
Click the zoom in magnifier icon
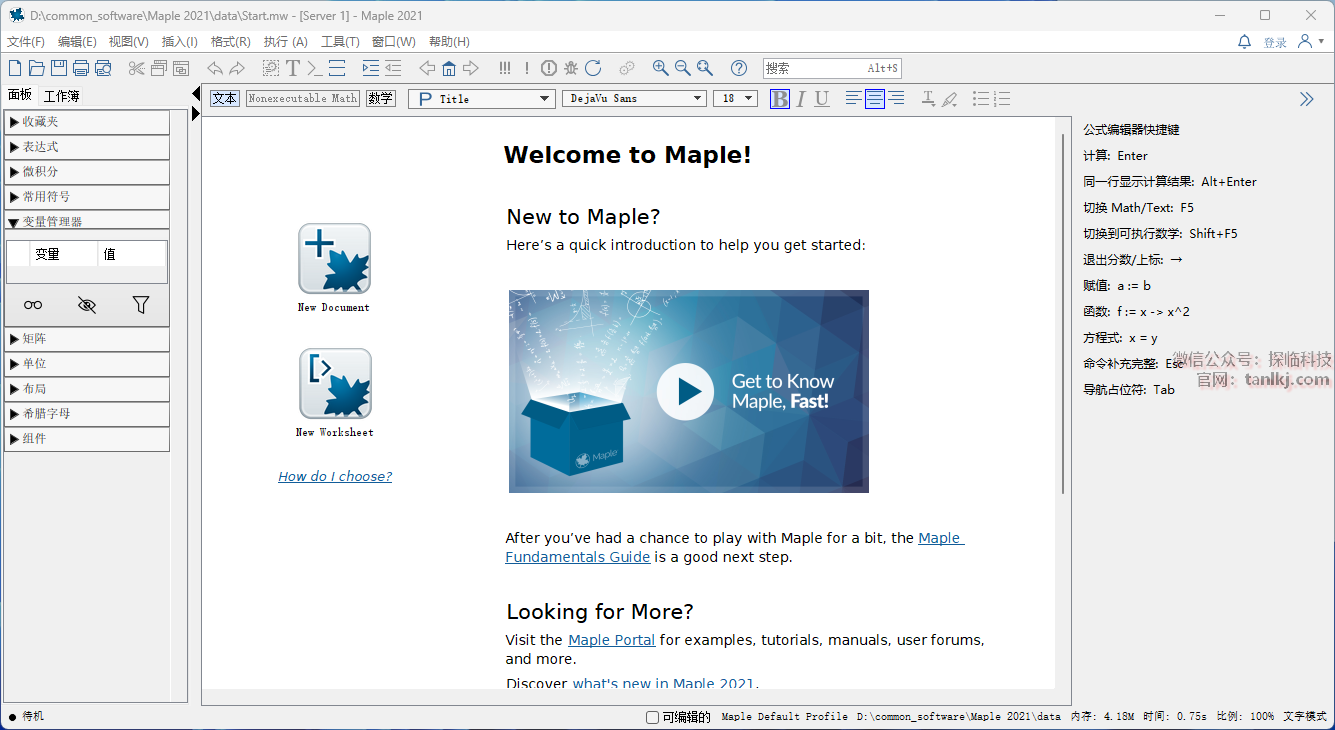pos(660,68)
